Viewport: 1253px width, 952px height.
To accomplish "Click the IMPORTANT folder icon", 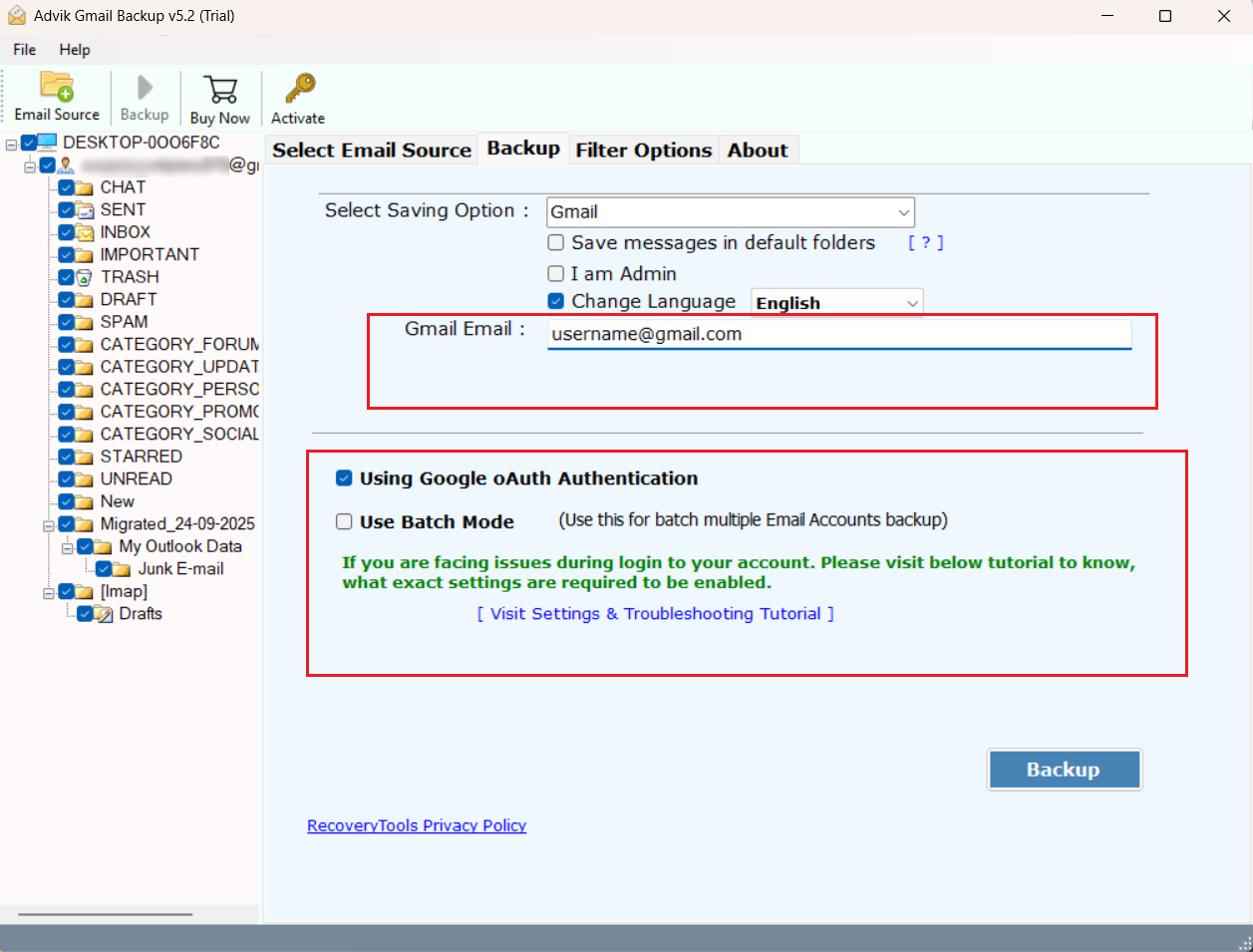I will 85,255.
